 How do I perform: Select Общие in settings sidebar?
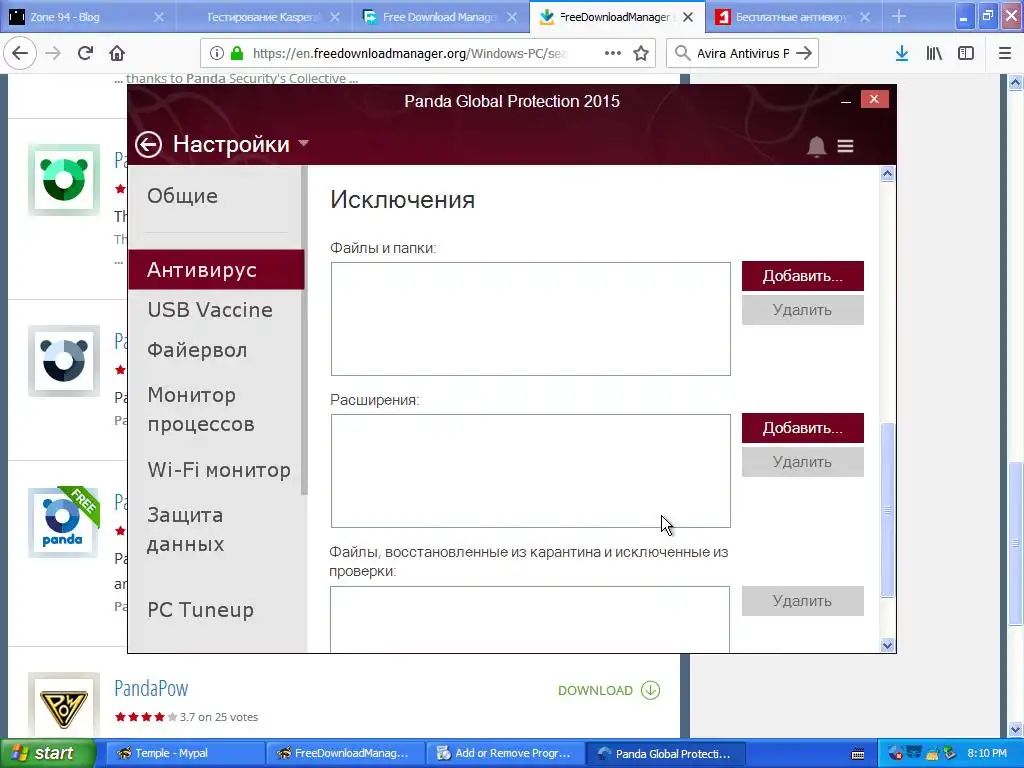tap(183, 196)
